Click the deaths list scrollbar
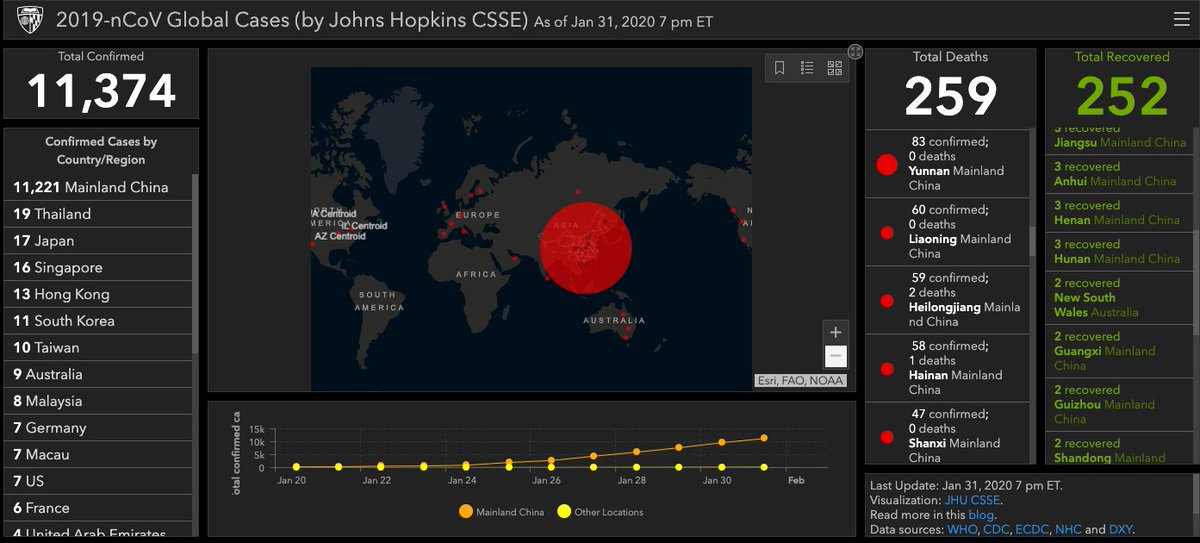The height and width of the screenshot is (543, 1200). tap(1032, 241)
